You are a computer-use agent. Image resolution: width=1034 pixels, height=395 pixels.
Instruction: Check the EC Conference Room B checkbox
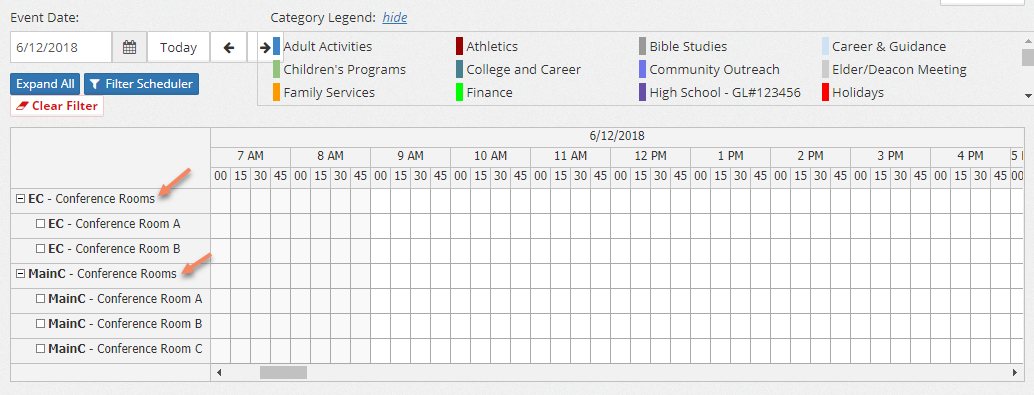(40, 249)
